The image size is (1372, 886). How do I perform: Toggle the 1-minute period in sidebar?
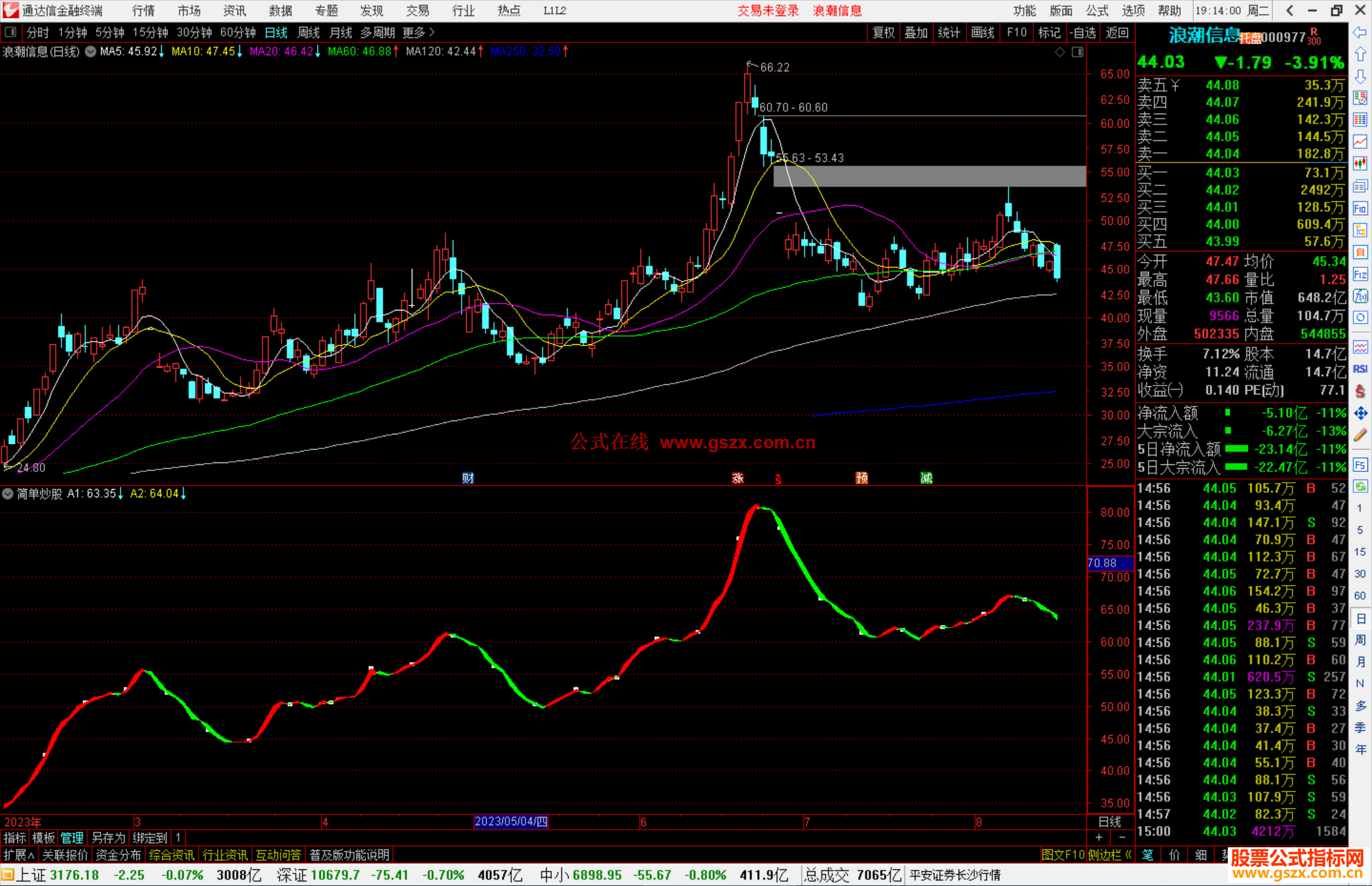point(1360,508)
